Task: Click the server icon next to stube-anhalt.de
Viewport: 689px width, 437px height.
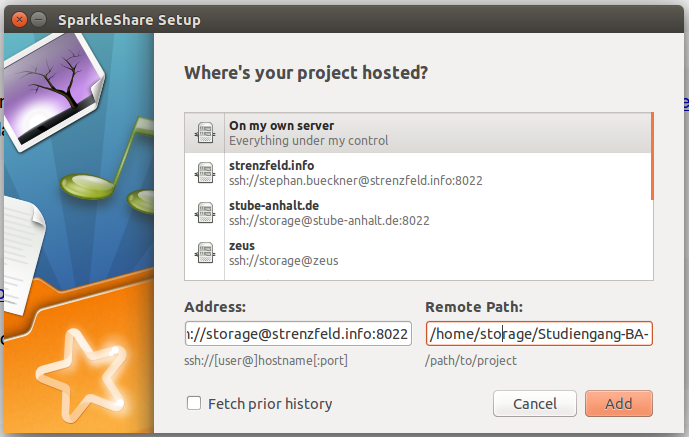Action: pos(206,212)
